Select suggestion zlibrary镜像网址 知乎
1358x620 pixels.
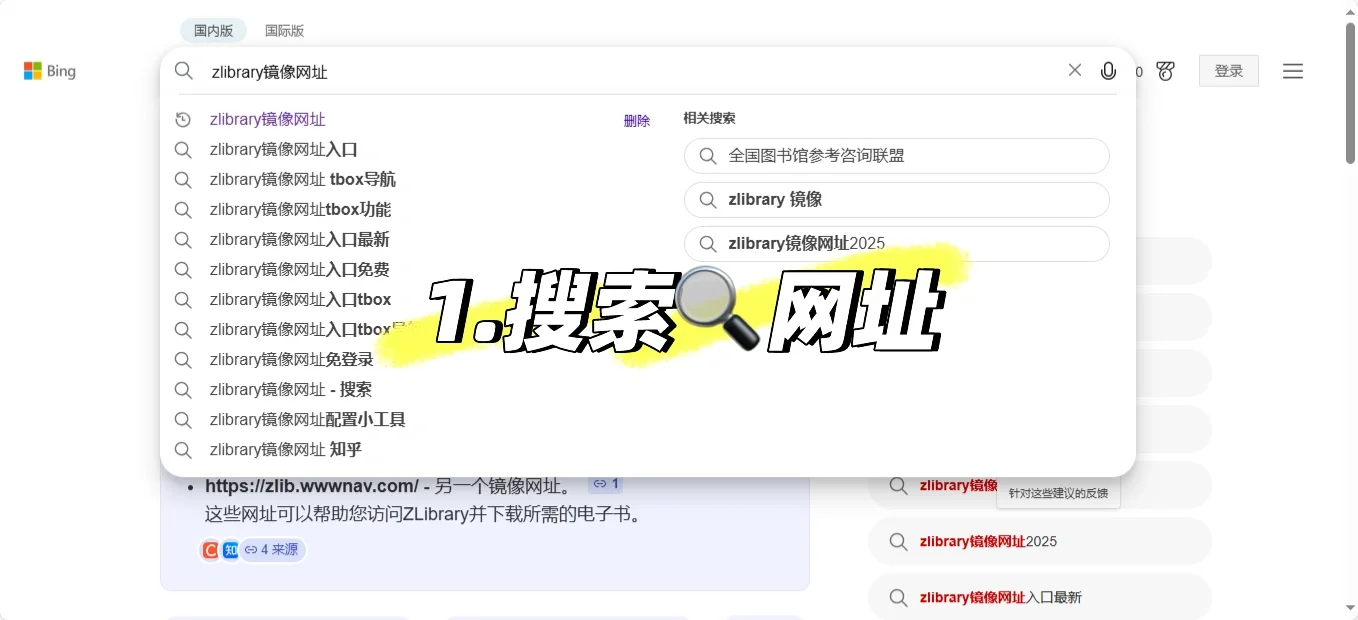pos(285,450)
